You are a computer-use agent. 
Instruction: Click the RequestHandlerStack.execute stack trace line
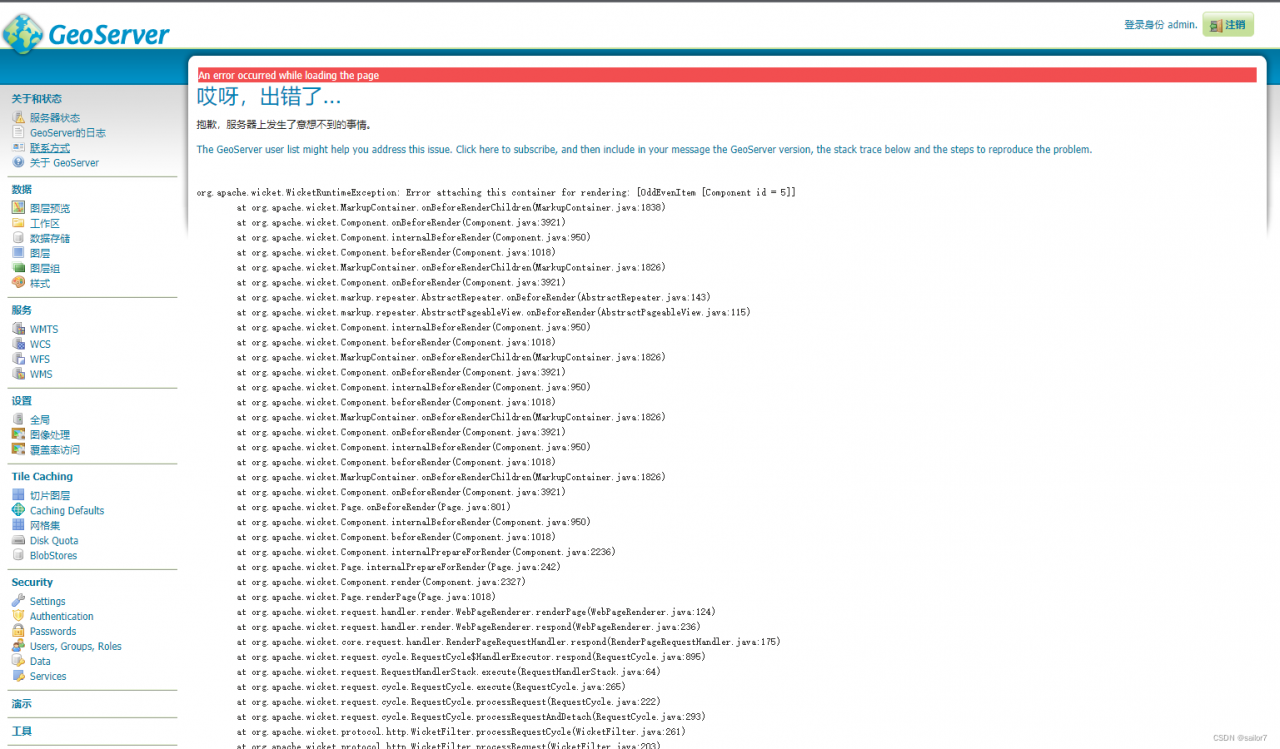click(x=449, y=672)
